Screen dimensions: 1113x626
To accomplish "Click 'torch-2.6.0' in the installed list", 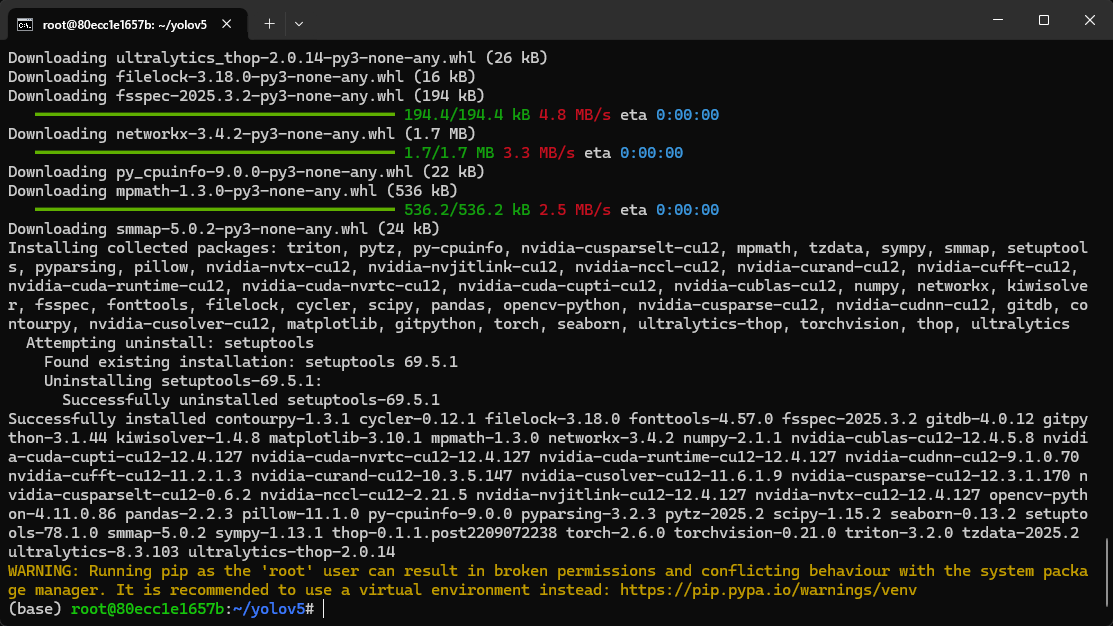I will click(x=615, y=533).
